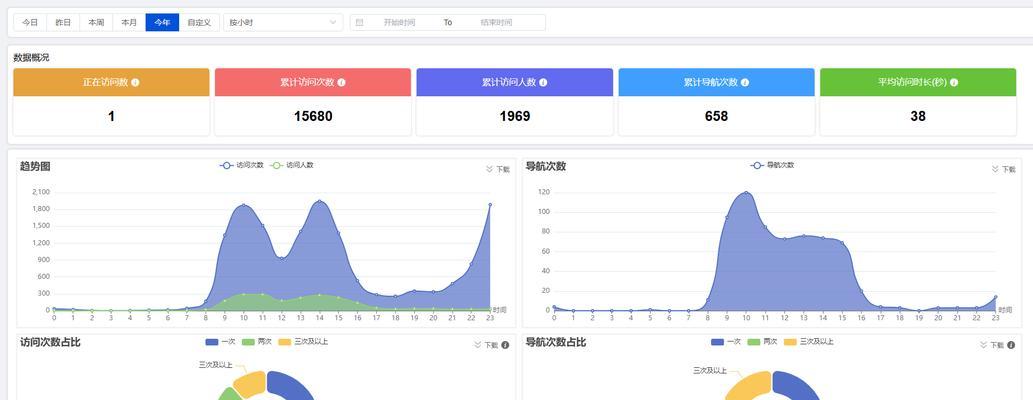This screenshot has height=400, width=1033.
Task: Click the 15680 total visits value
Action: pos(313,117)
